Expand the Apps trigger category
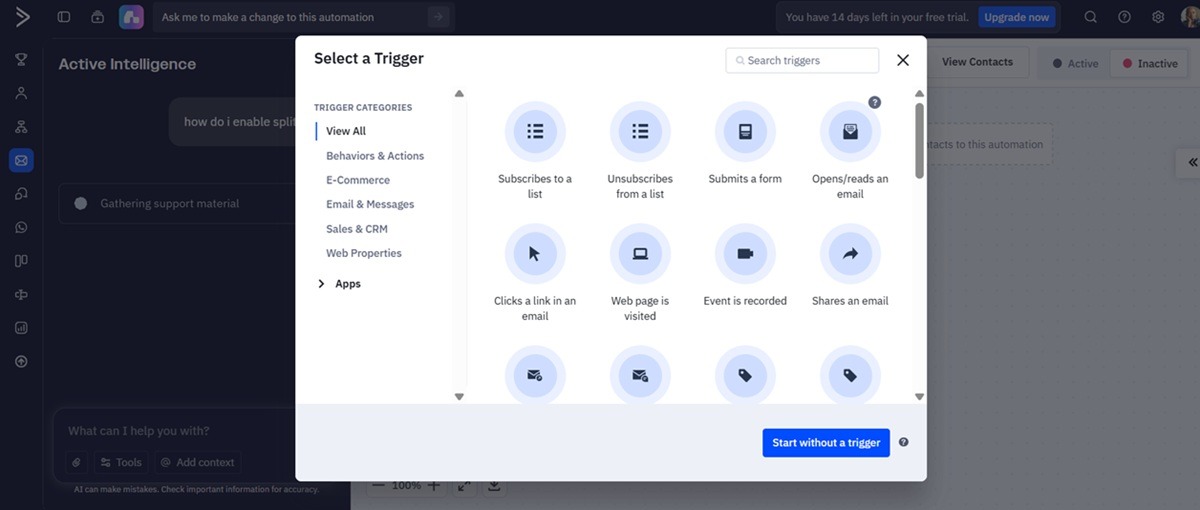This screenshot has height=510, width=1200. tap(338, 284)
